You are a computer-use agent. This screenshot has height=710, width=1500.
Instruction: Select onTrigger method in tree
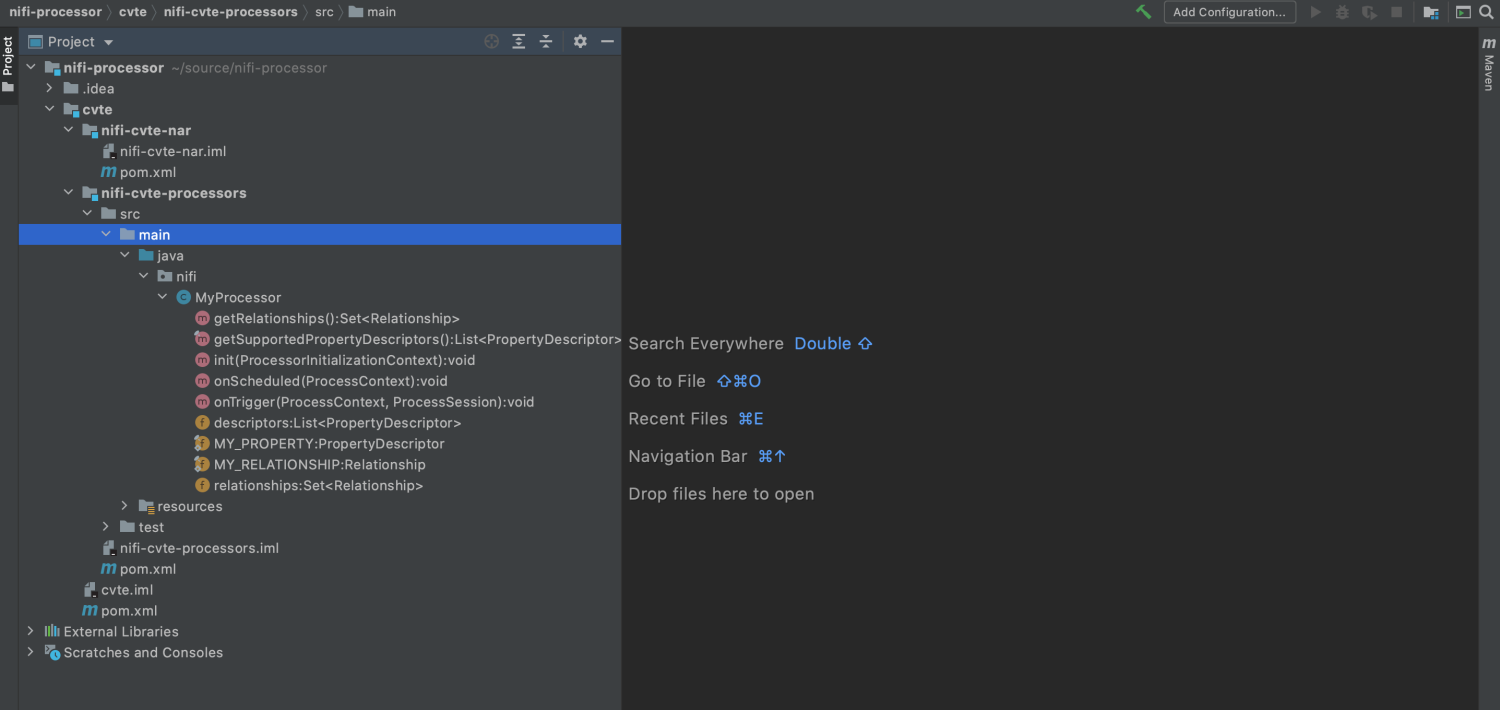374,402
